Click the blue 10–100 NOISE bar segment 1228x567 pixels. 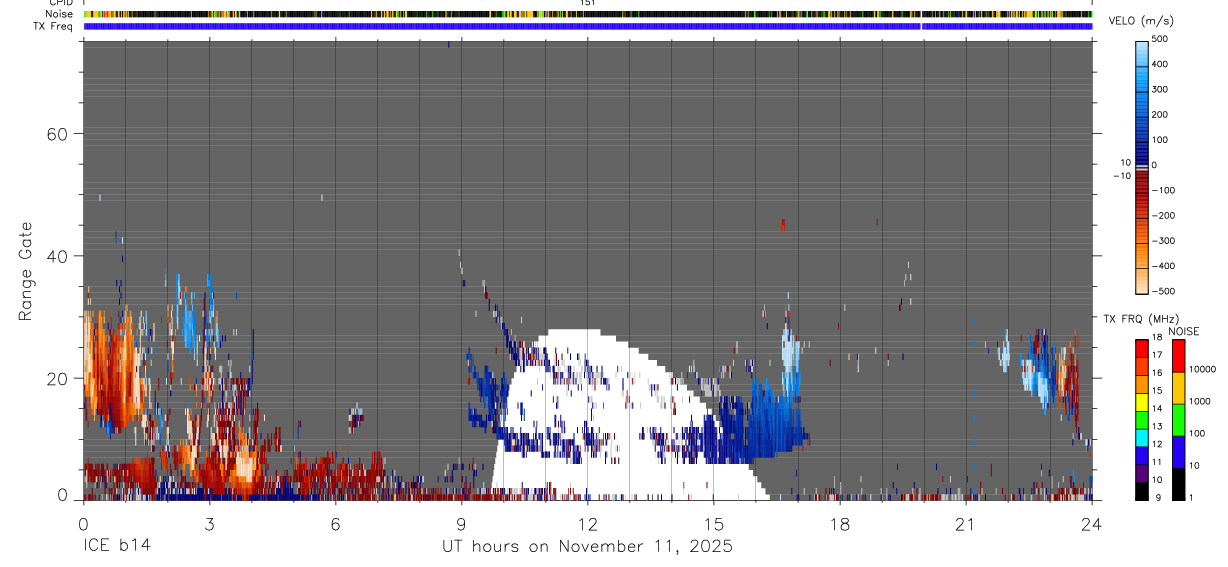click(x=1177, y=451)
